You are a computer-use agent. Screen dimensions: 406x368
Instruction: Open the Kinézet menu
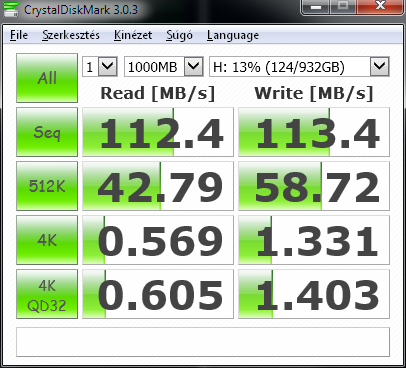click(133, 35)
